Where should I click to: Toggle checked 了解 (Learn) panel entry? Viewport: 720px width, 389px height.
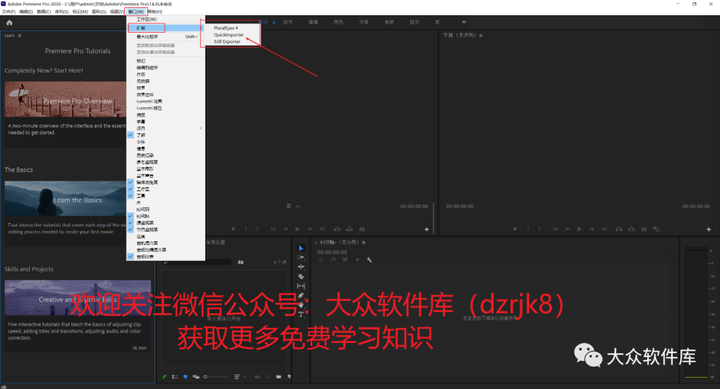166,135
